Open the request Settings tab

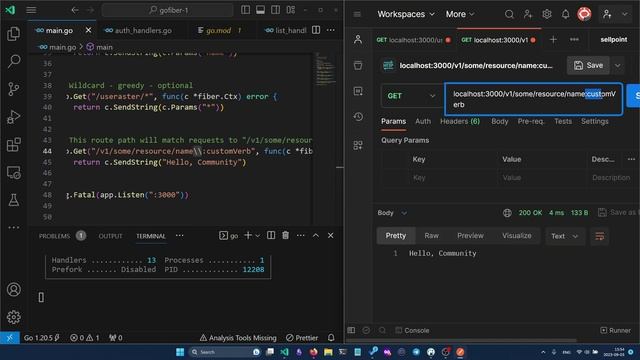pyautogui.click(x=595, y=121)
